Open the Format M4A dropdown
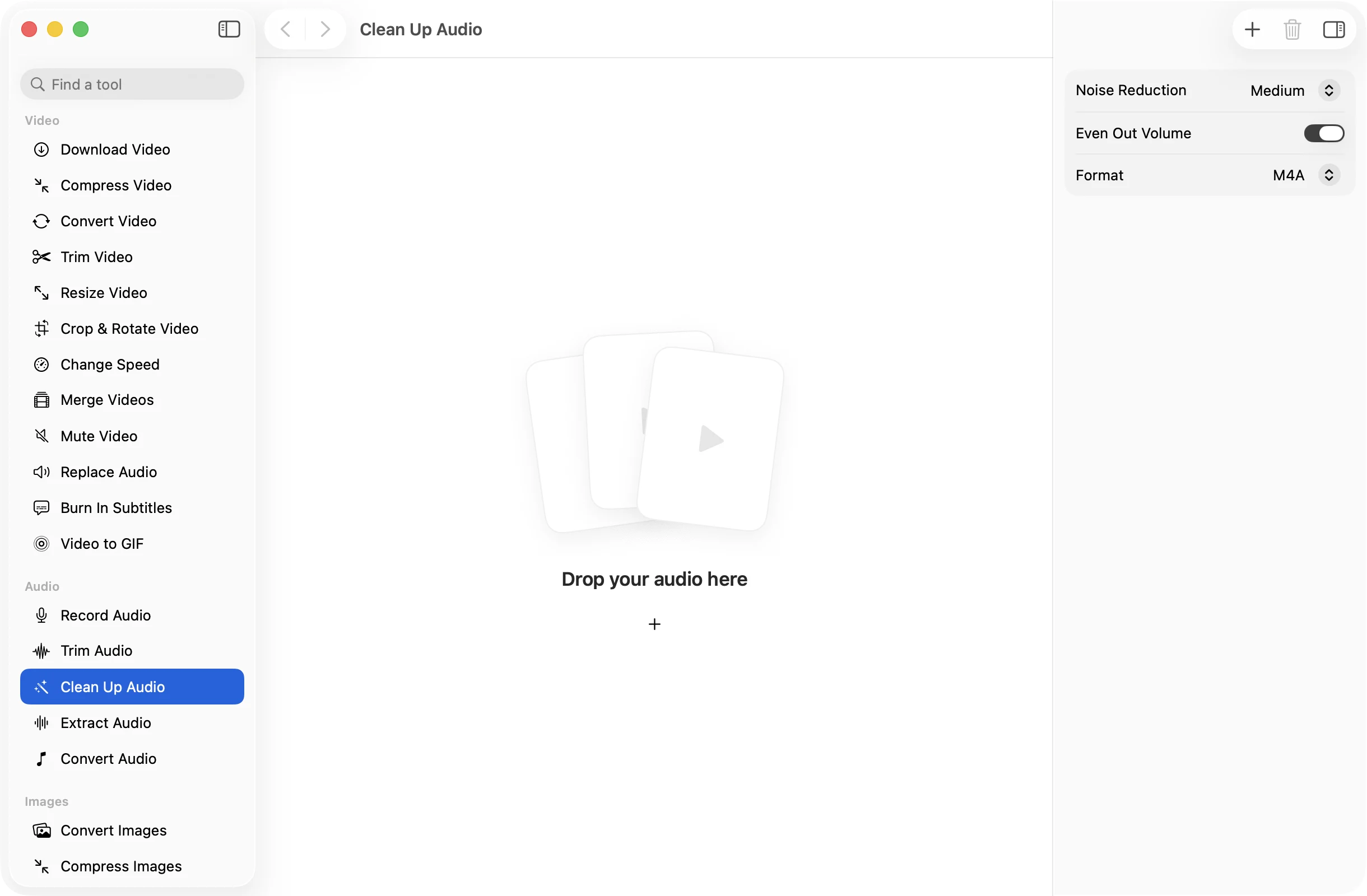Image resolution: width=1367 pixels, height=896 pixels. (x=1306, y=175)
